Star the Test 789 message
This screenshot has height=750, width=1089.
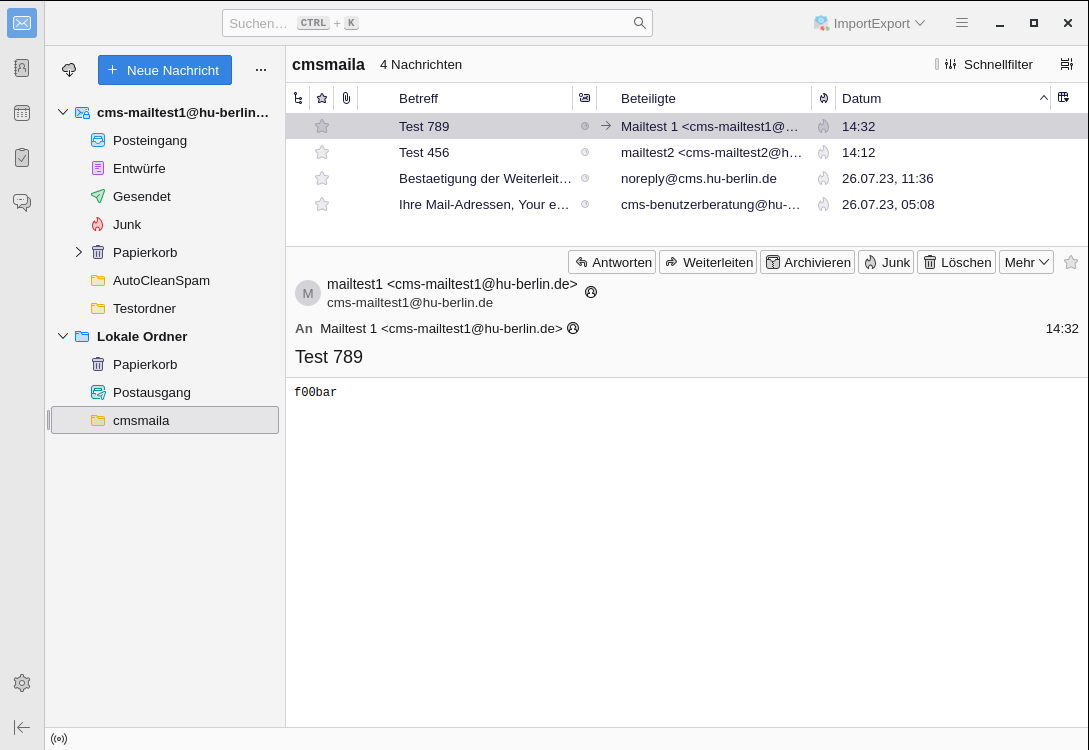[x=322, y=126]
